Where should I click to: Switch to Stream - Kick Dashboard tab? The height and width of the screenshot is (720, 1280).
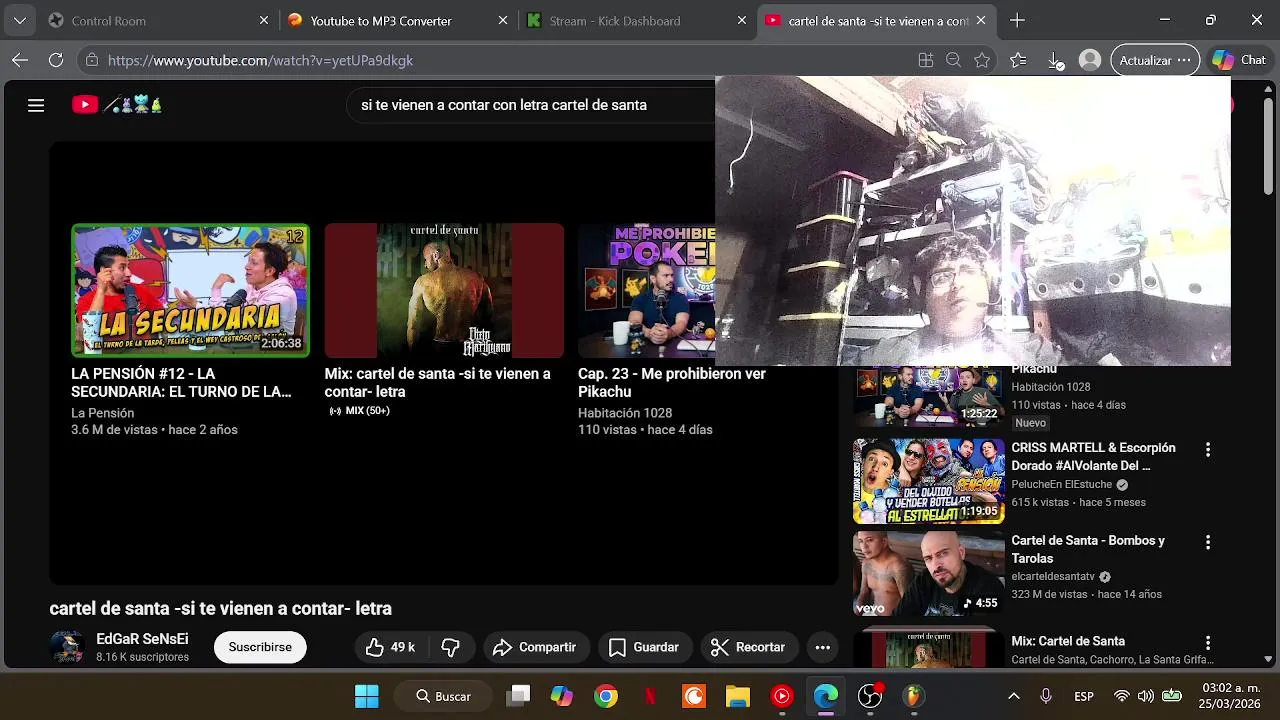pos(637,20)
